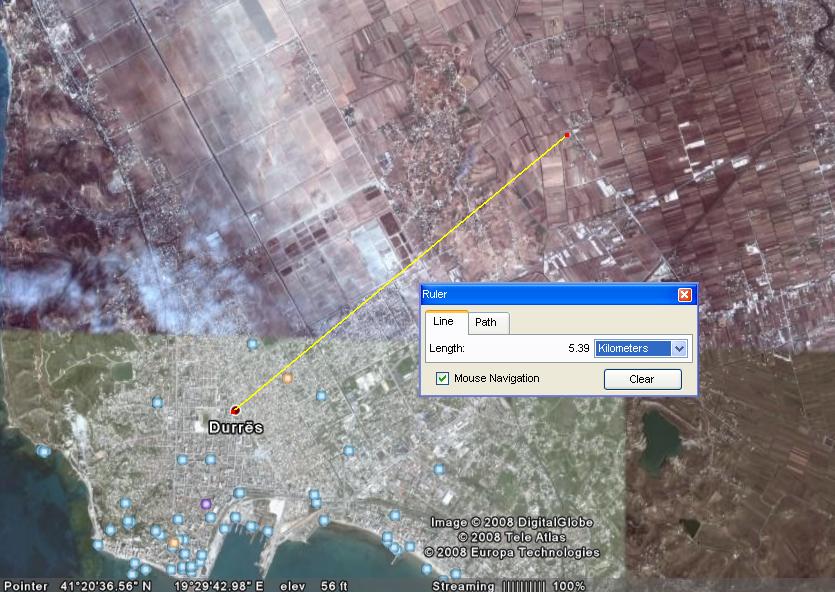This screenshot has height=592, width=835.
Task: Uncheck the Mouse Navigation checkbox
Action: coord(443,379)
